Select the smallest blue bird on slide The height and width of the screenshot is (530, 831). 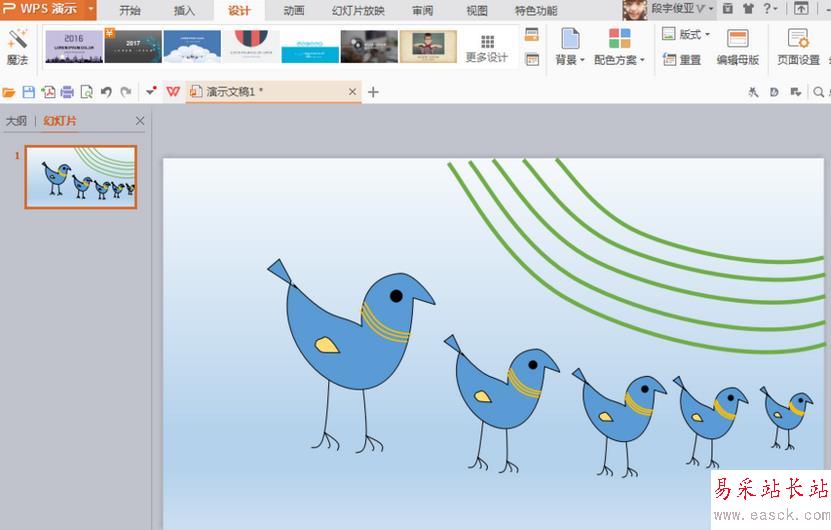pos(786,417)
